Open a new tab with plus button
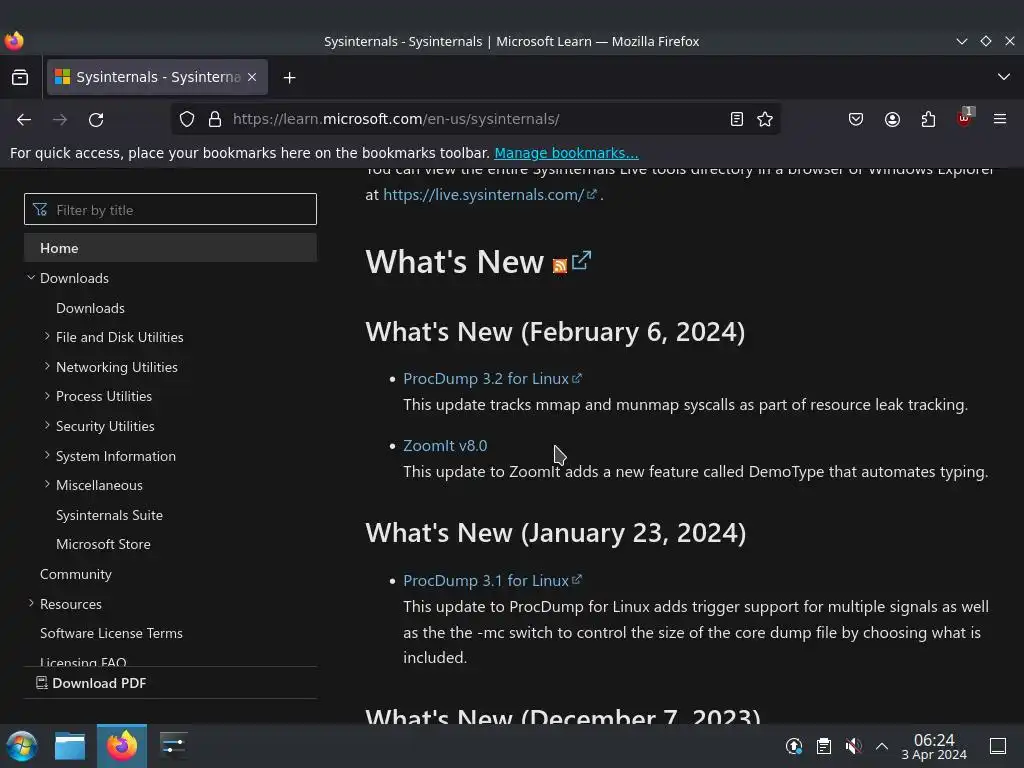Viewport: 1024px width, 768px height. click(x=289, y=78)
